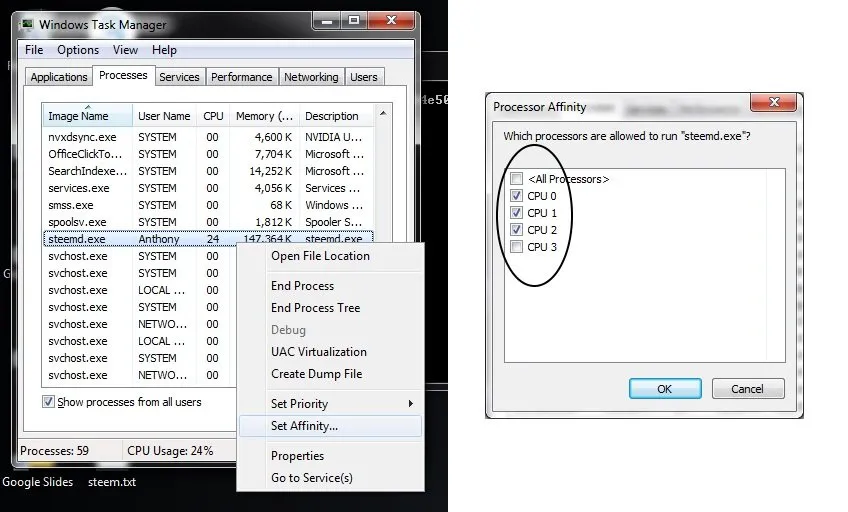The width and height of the screenshot is (848, 512).
Task: Close the Processor Affinity dialog
Action: coord(773,102)
